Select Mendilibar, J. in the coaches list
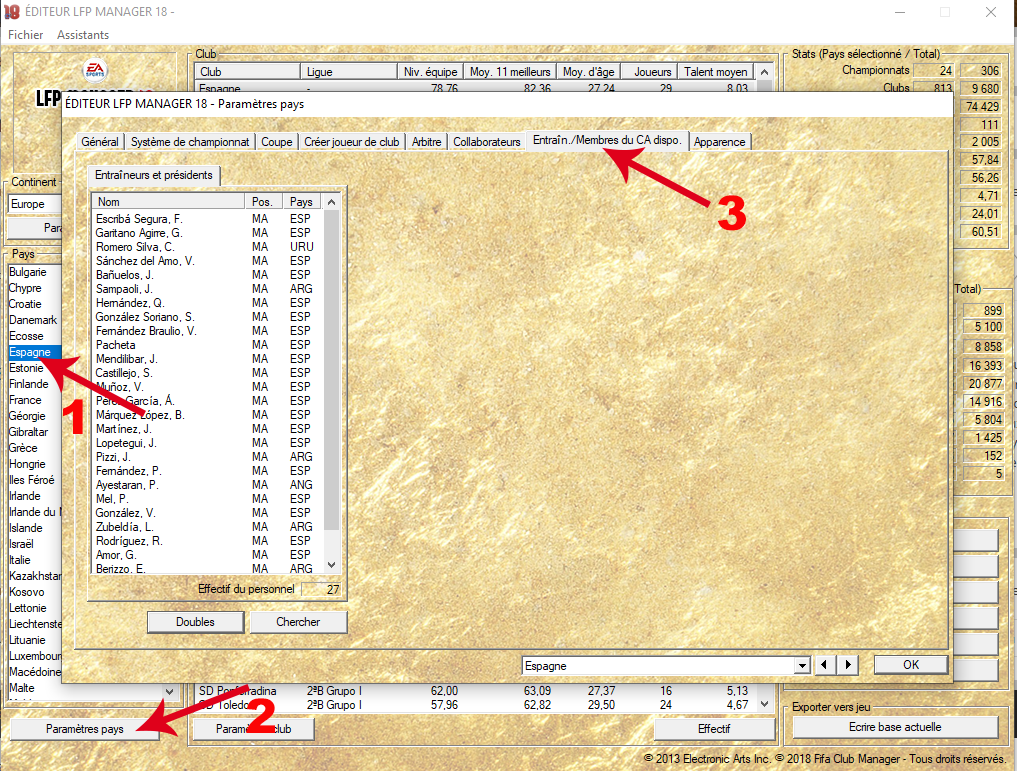This screenshot has width=1017, height=771. [x=208, y=359]
